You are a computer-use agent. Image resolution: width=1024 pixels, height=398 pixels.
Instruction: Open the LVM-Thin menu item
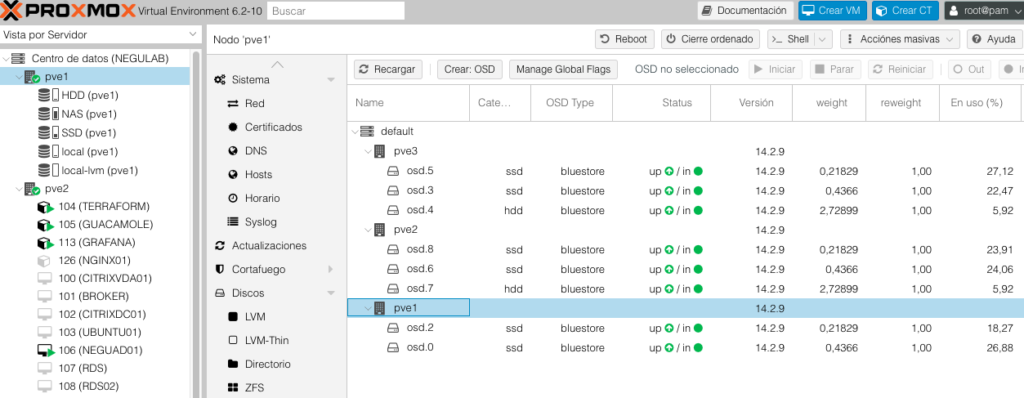(x=266, y=340)
